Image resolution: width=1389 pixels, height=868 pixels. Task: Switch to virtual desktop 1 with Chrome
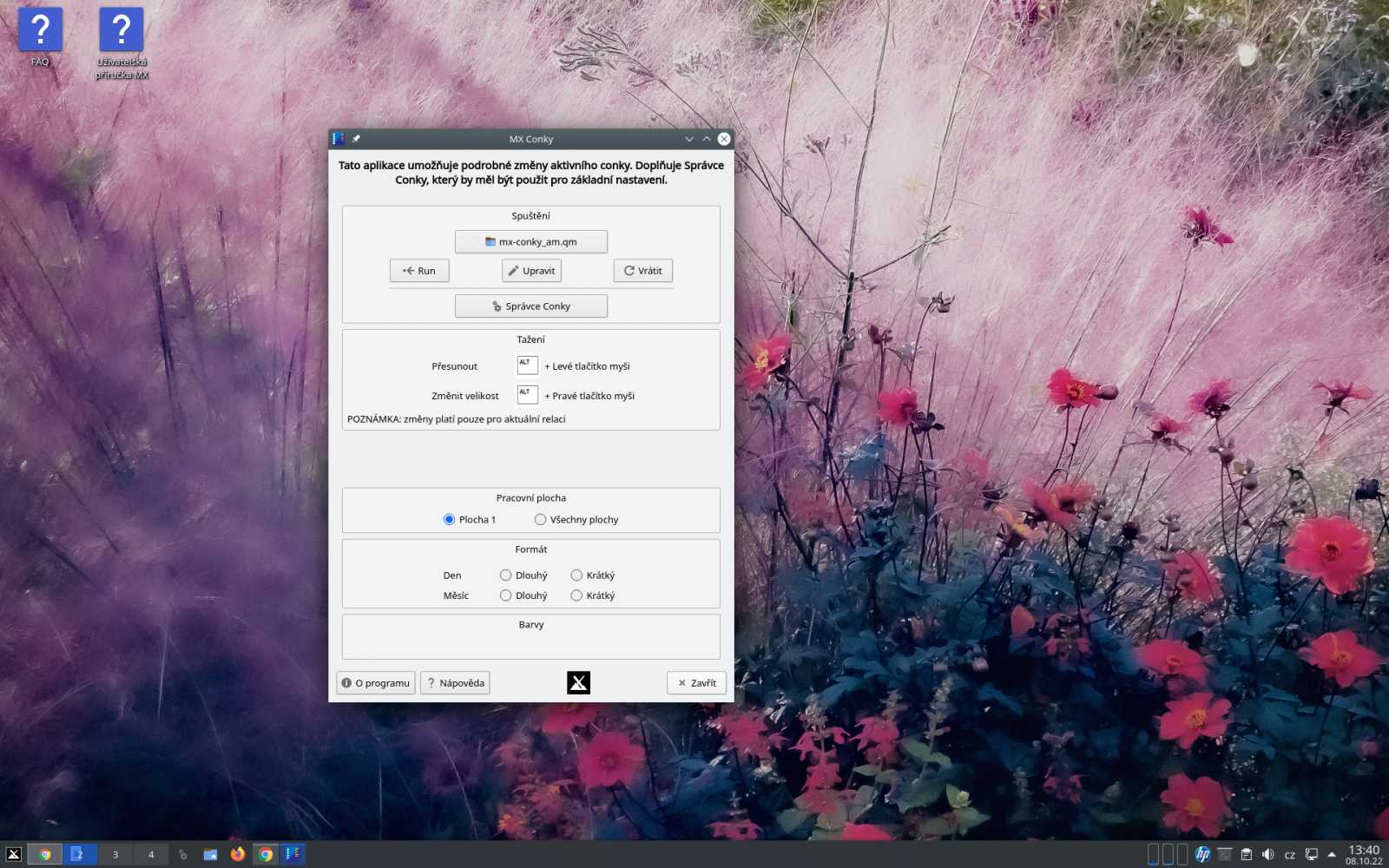point(44,854)
